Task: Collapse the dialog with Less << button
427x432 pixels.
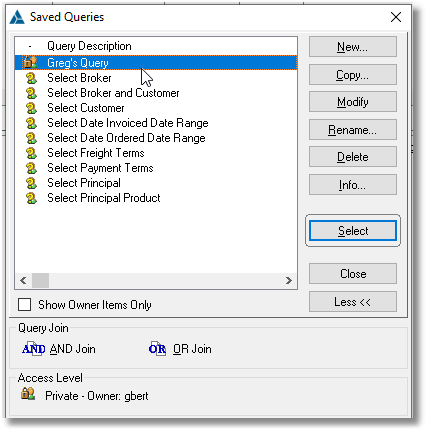Action: click(x=353, y=302)
